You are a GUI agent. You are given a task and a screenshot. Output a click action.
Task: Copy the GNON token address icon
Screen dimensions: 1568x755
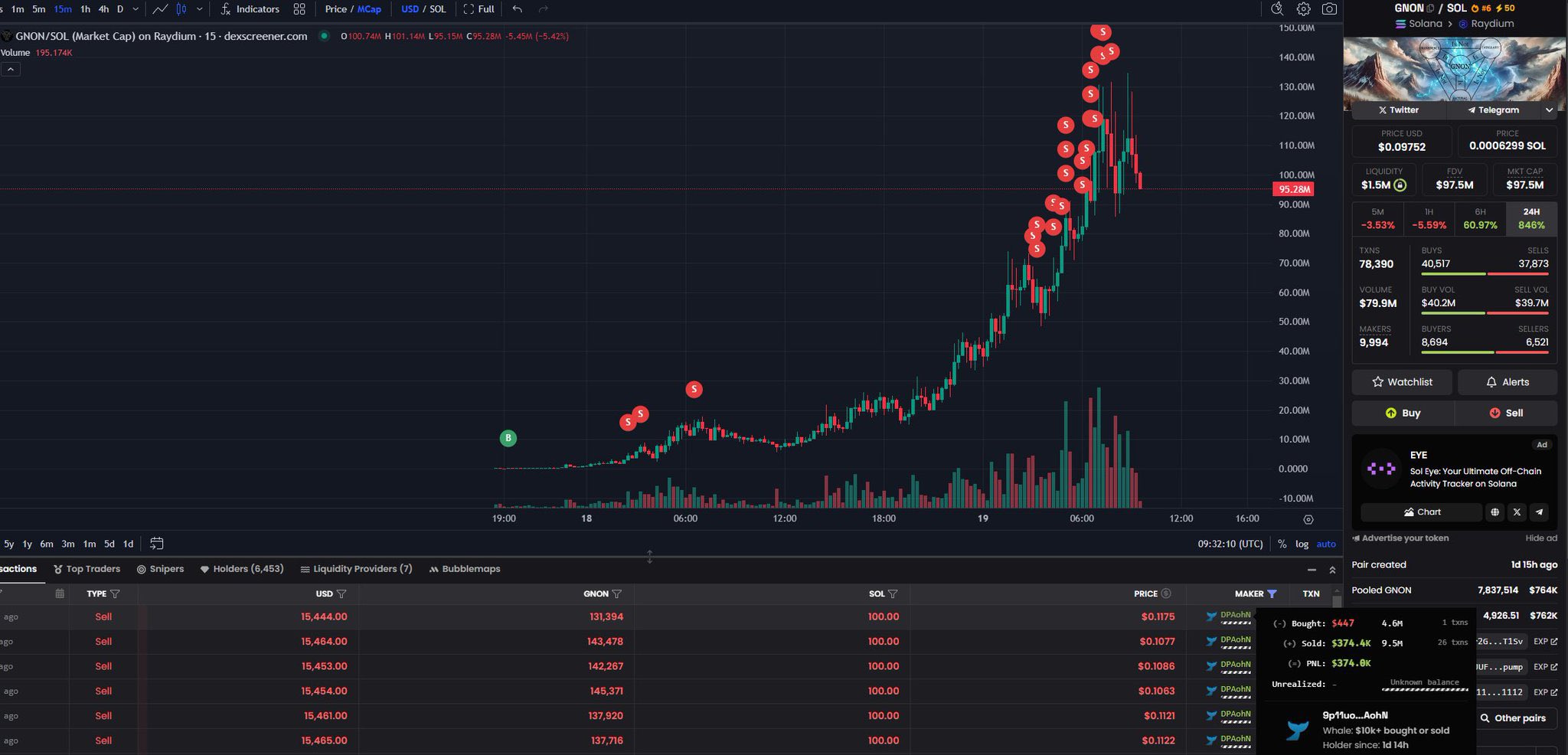pos(1429,8)
